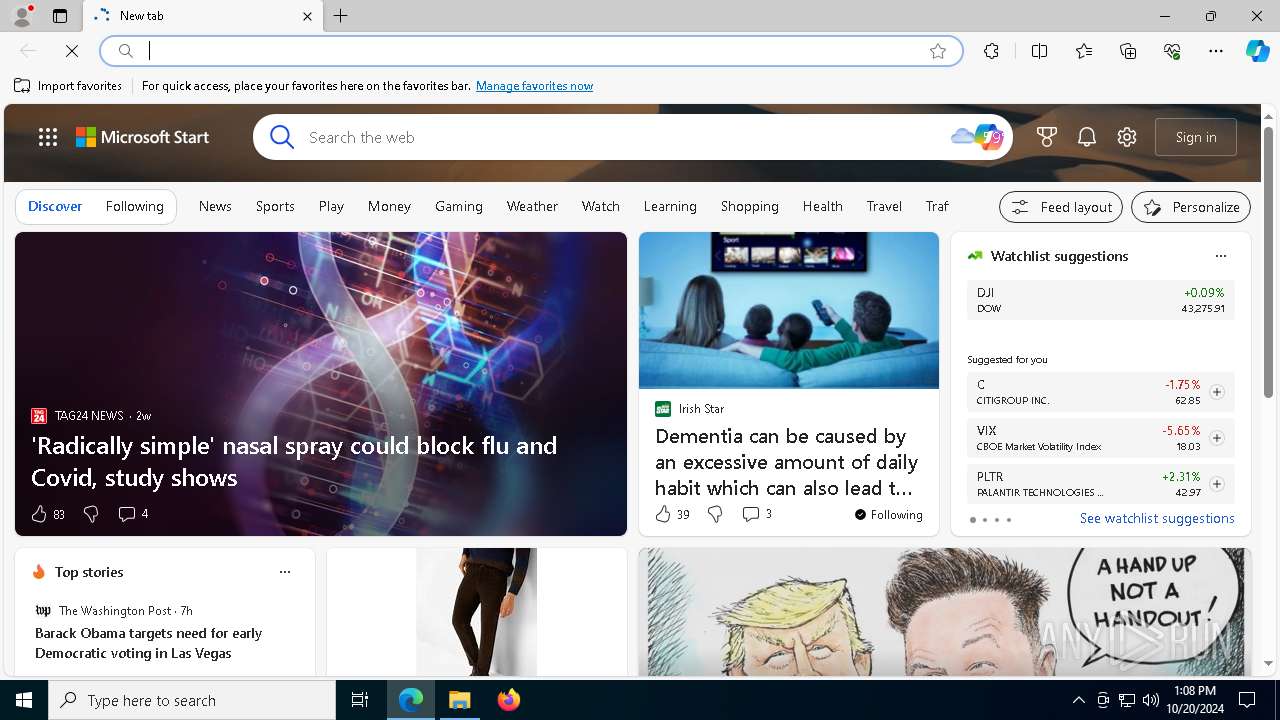Switch to the Following tab
The image size is (1280, 720).
pyautogui.click(x=134, y=206)
